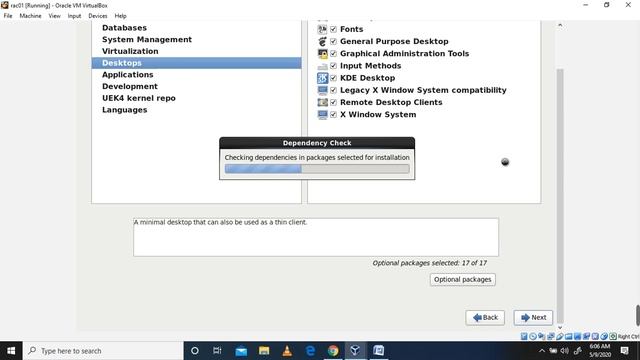
Task: Click the Fonts package group icon
Action: pos(322,29)
